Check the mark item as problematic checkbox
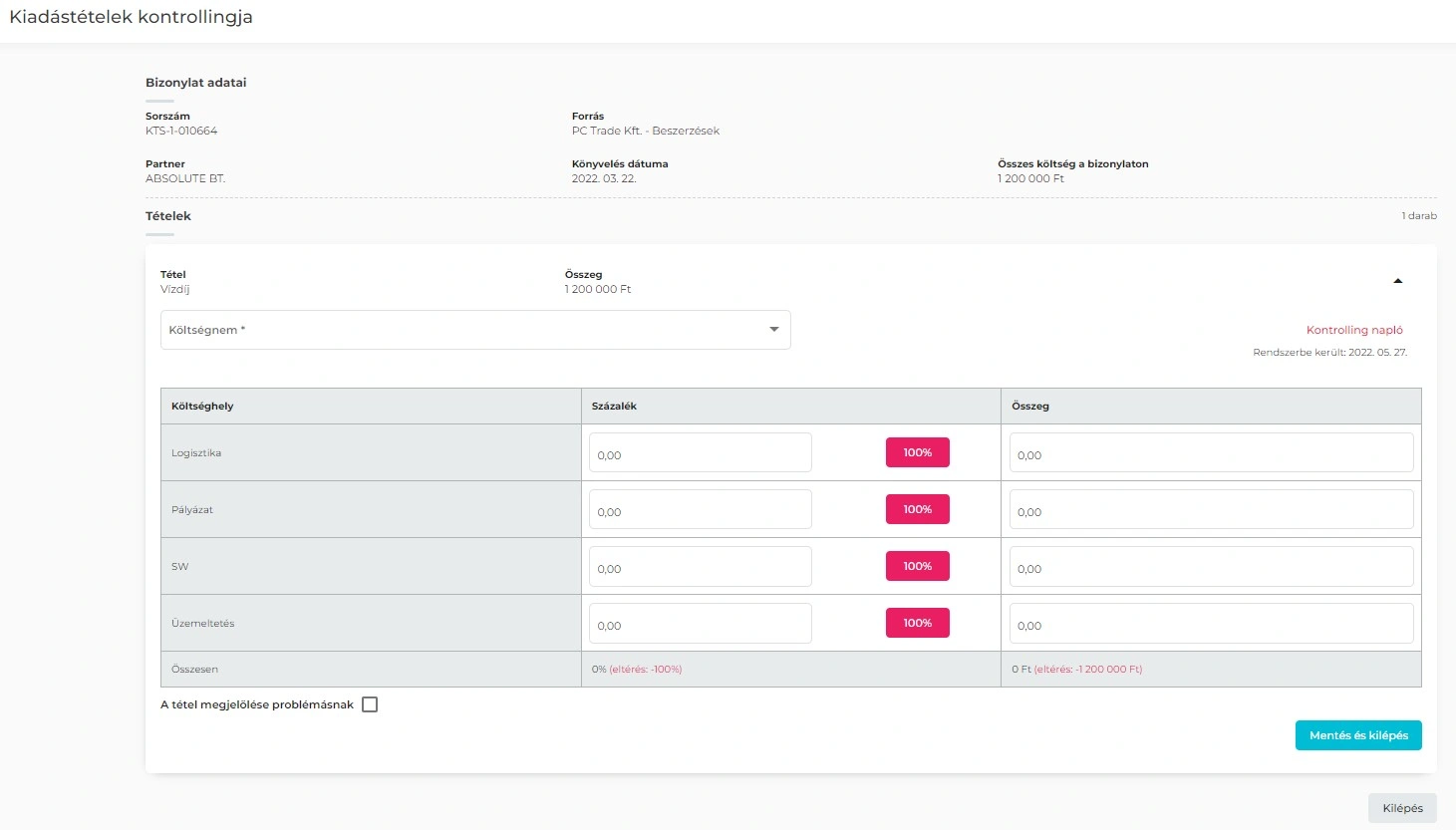Screen dimensions: 1456x830 [x=370, y=704]
